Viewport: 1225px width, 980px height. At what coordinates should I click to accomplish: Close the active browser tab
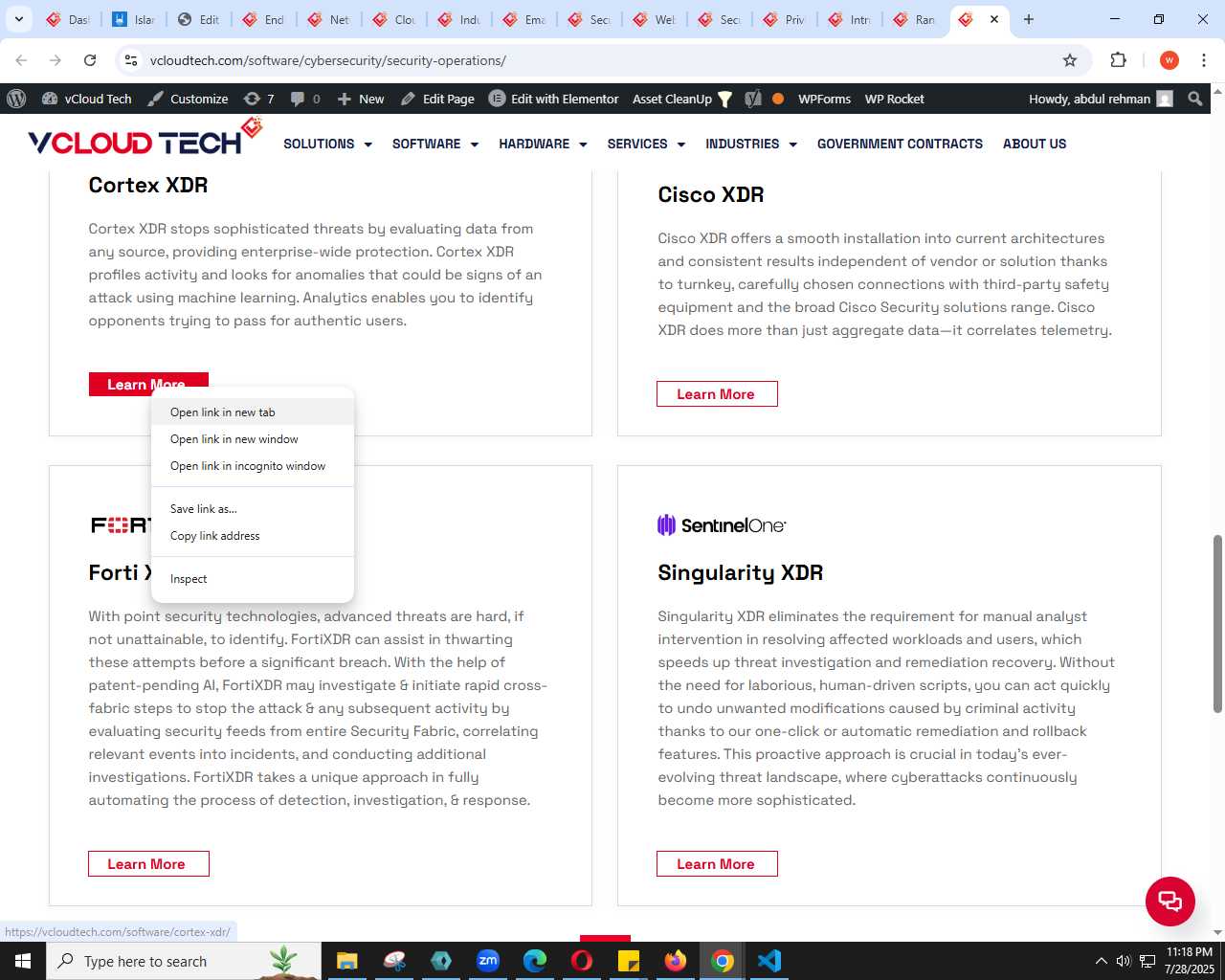[x=994, y=19]
